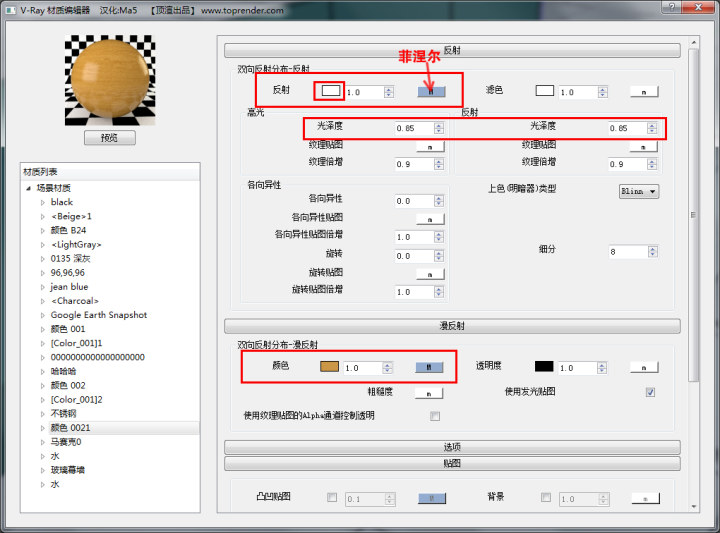
Task: Enable the 凸凹贴图 checkbox
Action: point(332,497)
